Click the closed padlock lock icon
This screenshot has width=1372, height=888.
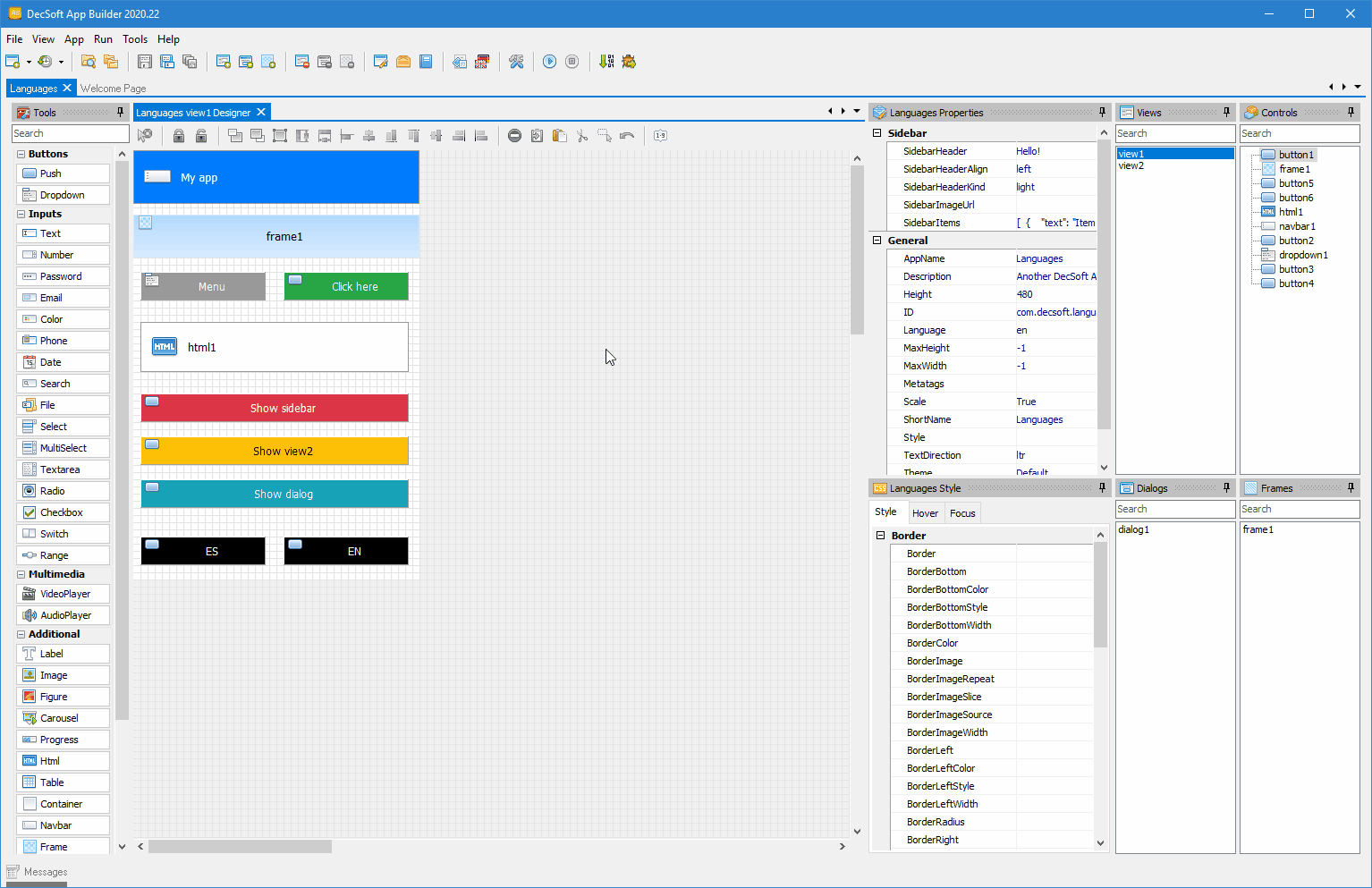point(179,136)
